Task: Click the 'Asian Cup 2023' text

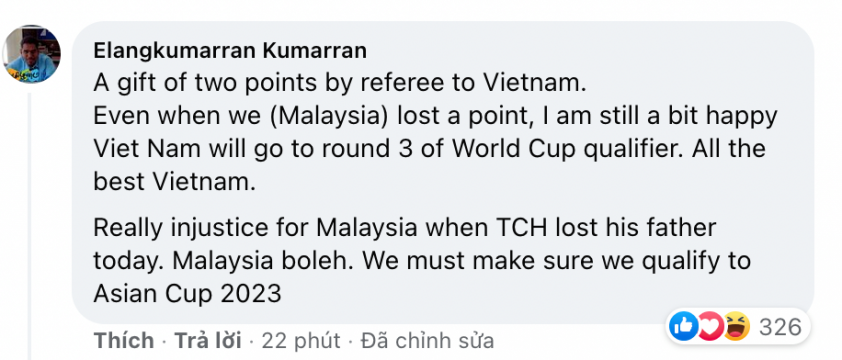Action: pos(187,294)
